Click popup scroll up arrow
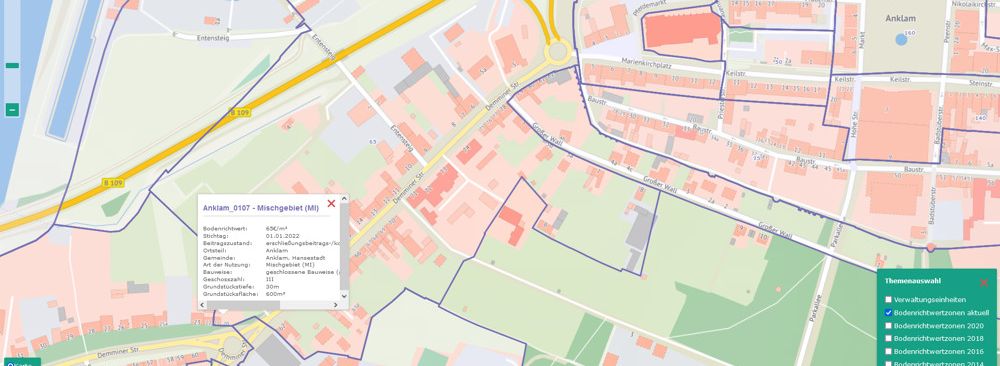The image size is (1000, 366). [x=344, y=199]
